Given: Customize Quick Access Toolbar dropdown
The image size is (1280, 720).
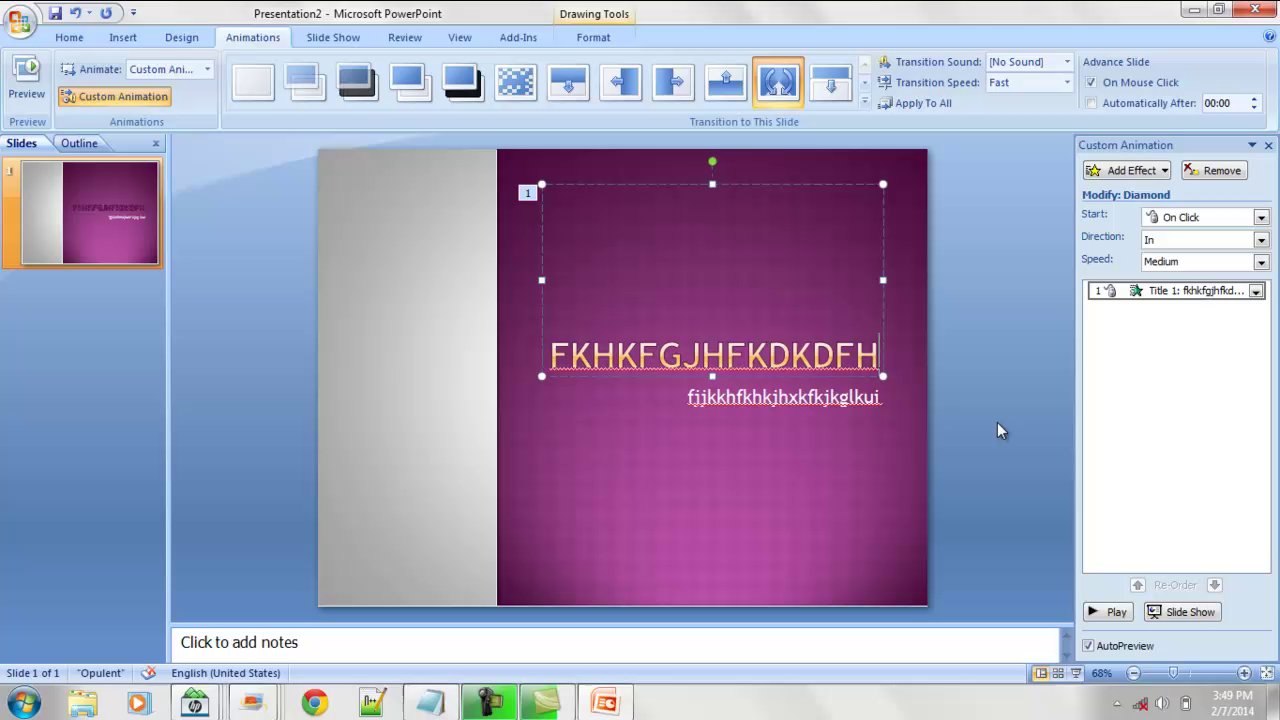Looking at the screenshot, I should tap(133, 13).
